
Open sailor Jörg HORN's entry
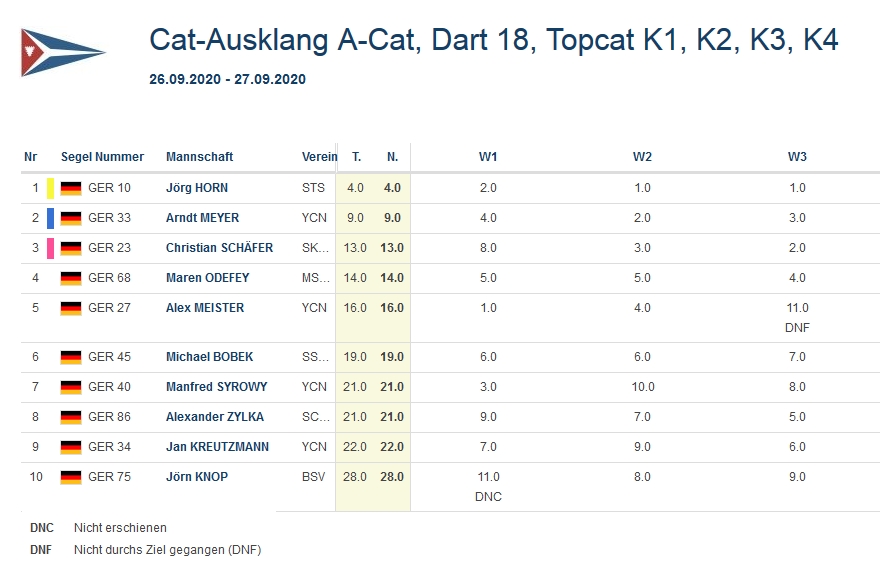tap(197, 188)
